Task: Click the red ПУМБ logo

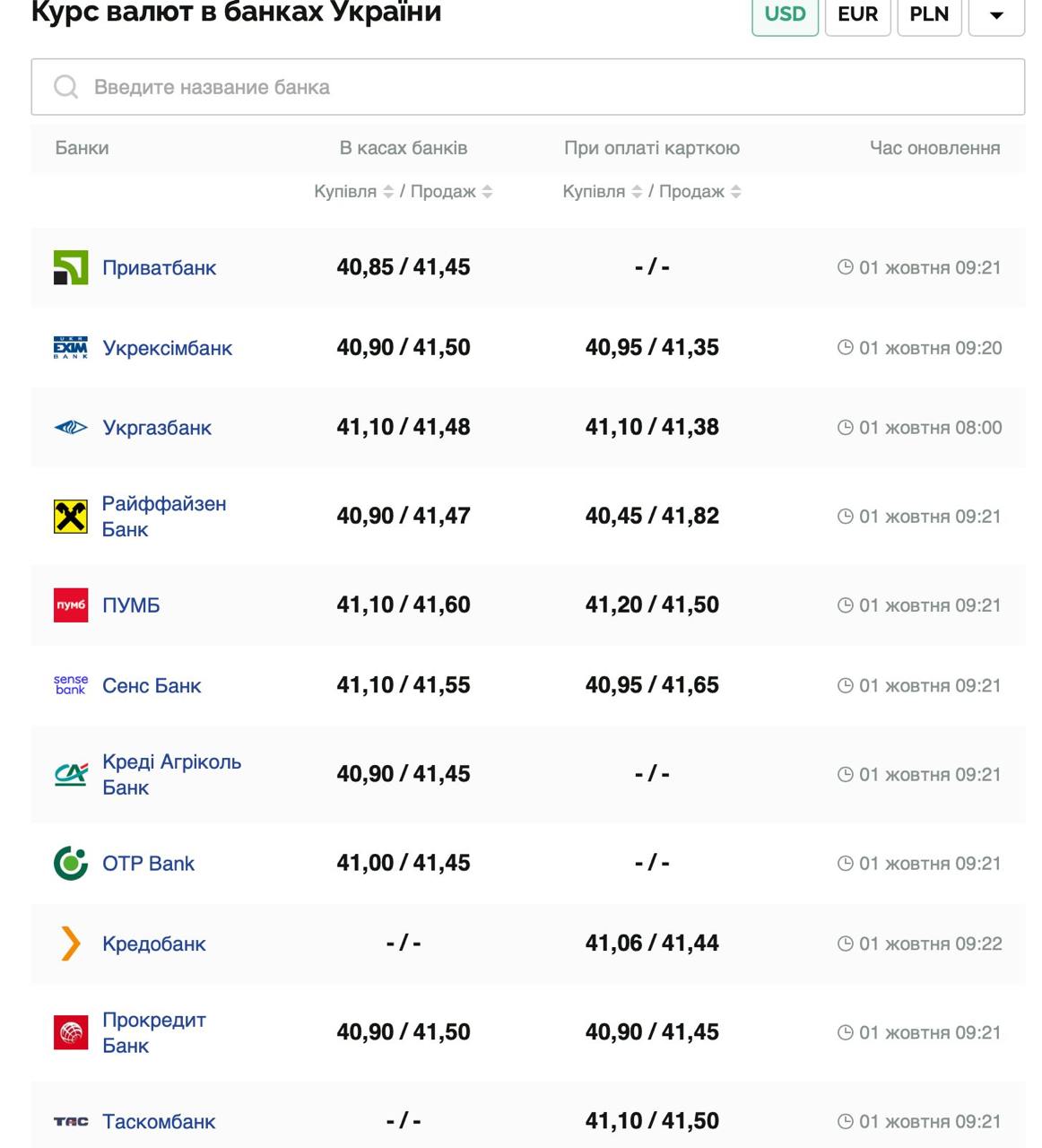Action: (x=71, y=605)
